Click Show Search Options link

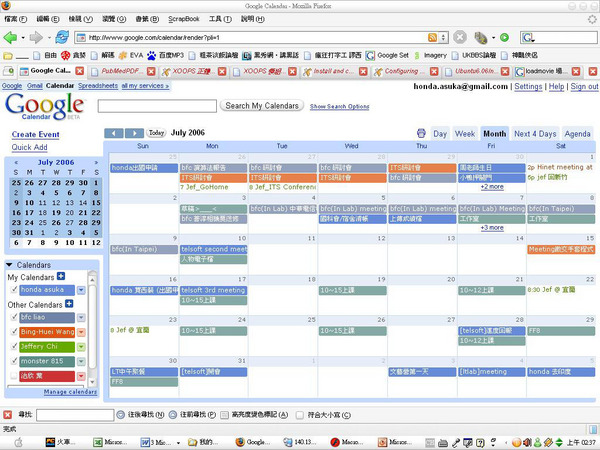339,106
